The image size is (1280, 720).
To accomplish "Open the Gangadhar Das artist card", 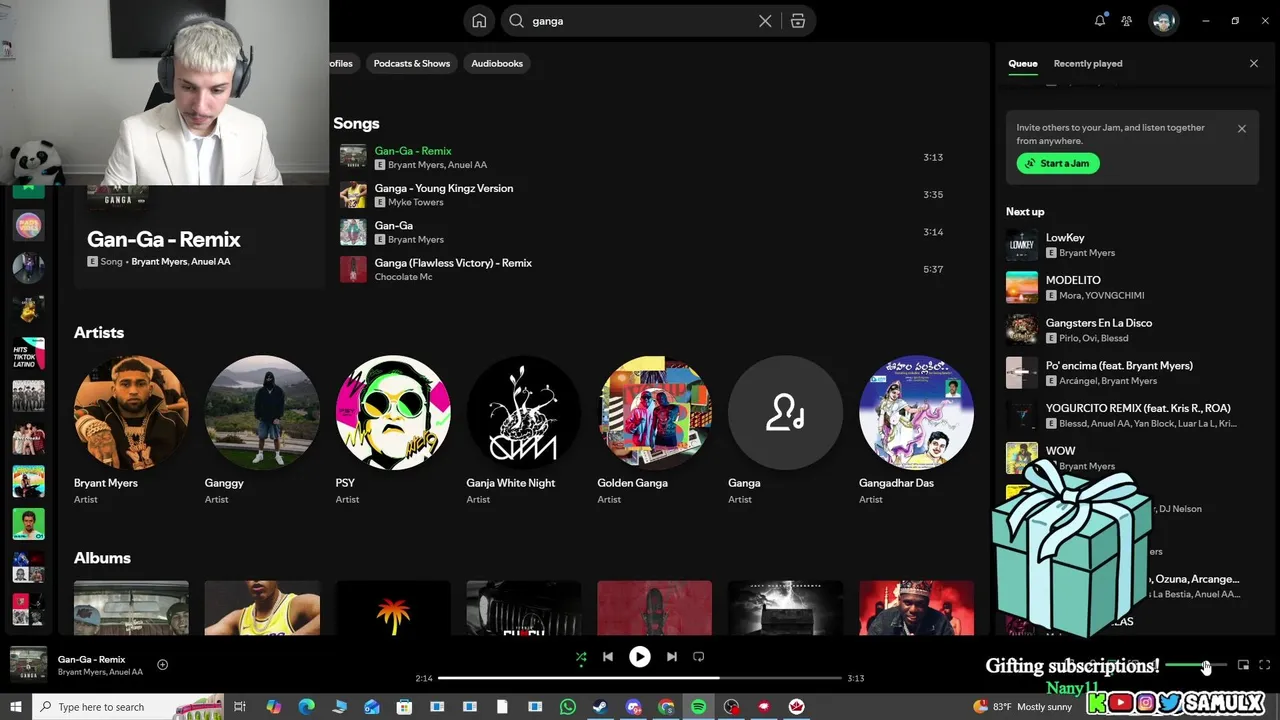I will click(916, 429).
